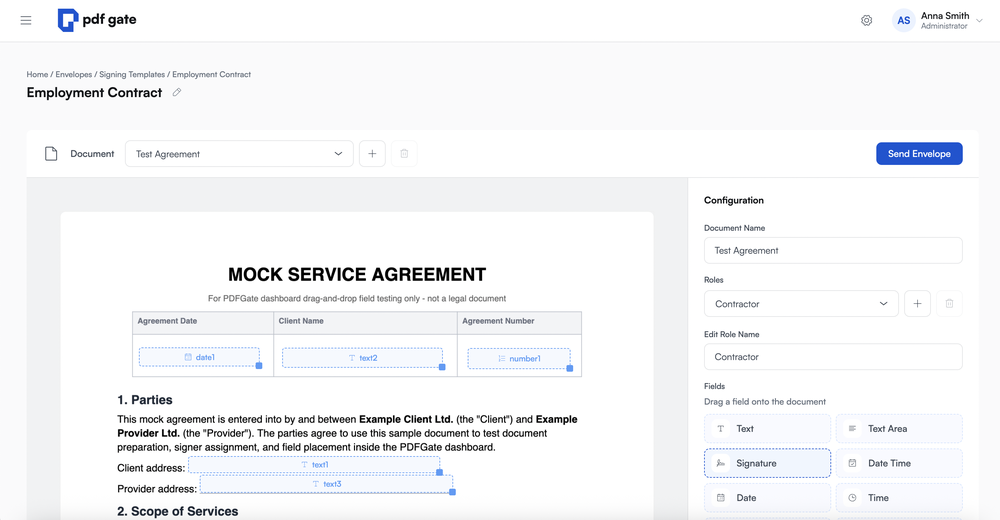Delete the document using trash icon
1000x520 pixels.
click(404, 154)
